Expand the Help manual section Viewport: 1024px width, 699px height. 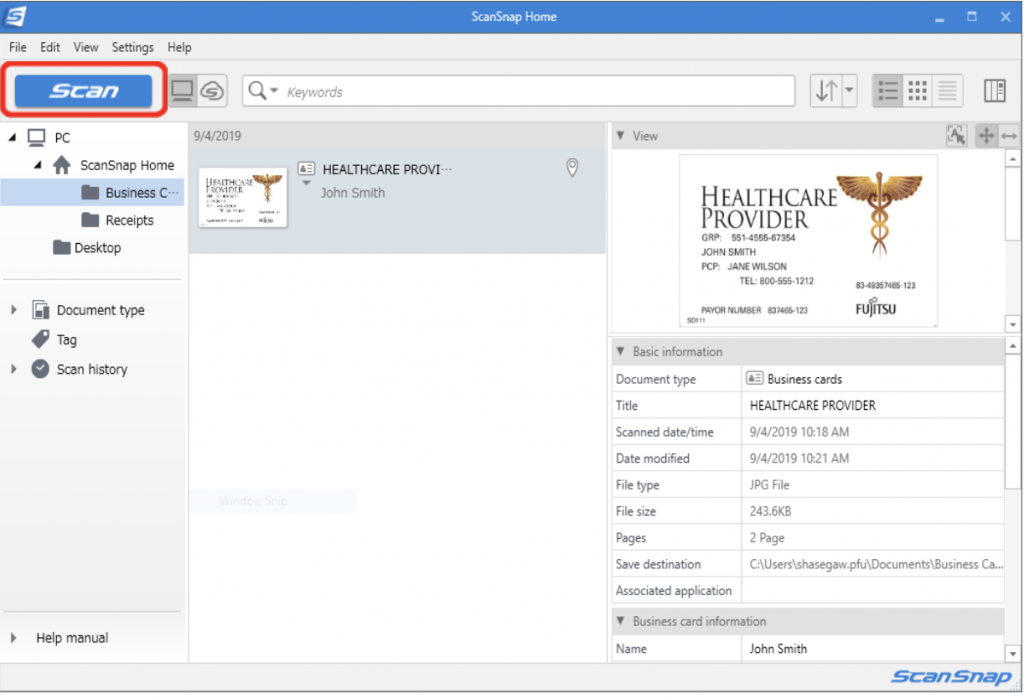13,638
